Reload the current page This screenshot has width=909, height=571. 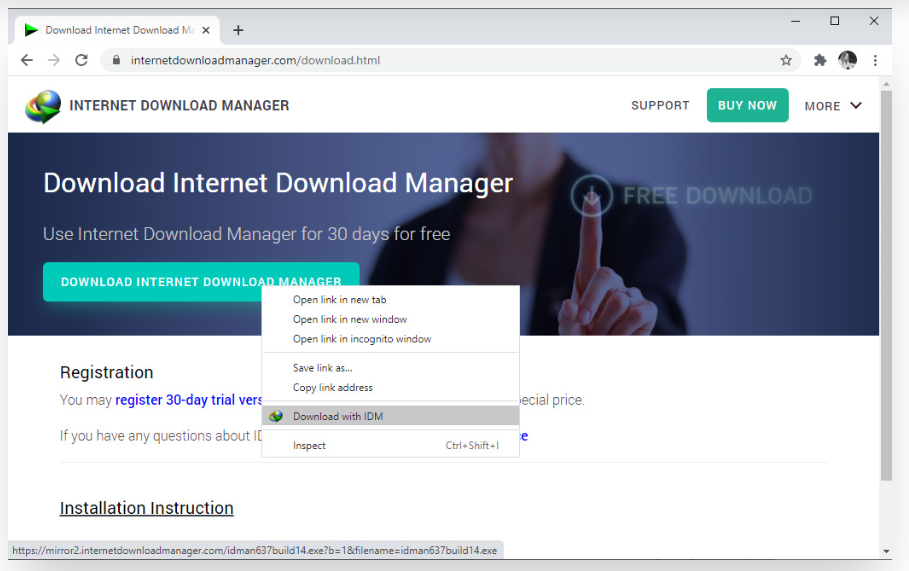81,60
